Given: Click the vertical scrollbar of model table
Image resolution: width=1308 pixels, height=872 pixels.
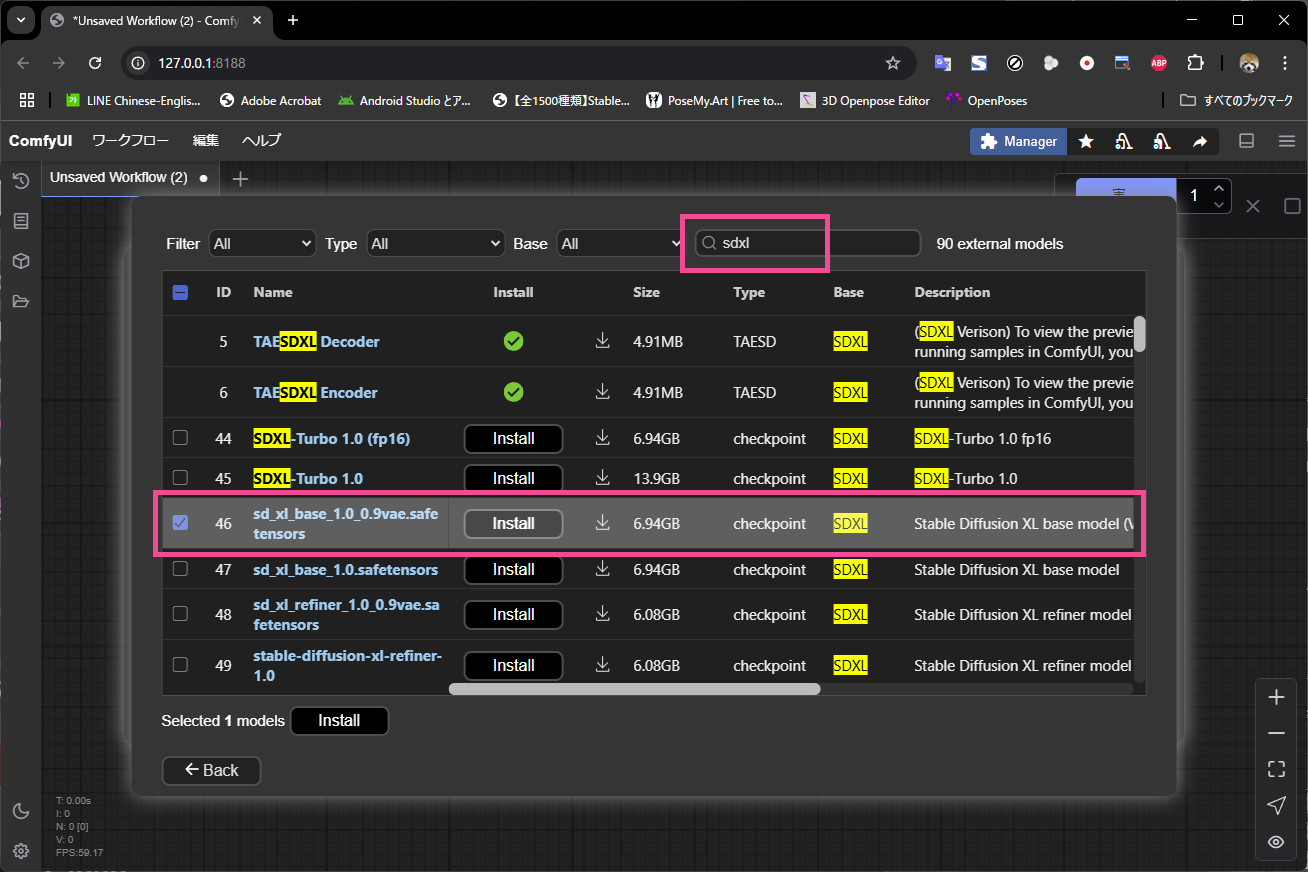Looking at the screenshot, I should click(1139, 333).
